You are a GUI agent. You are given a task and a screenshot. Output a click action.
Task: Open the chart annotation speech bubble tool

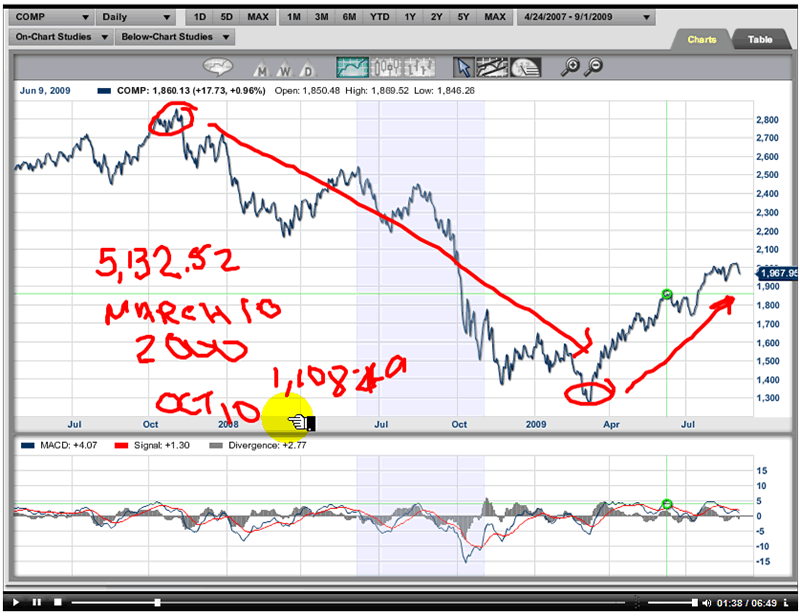[218, 66]
